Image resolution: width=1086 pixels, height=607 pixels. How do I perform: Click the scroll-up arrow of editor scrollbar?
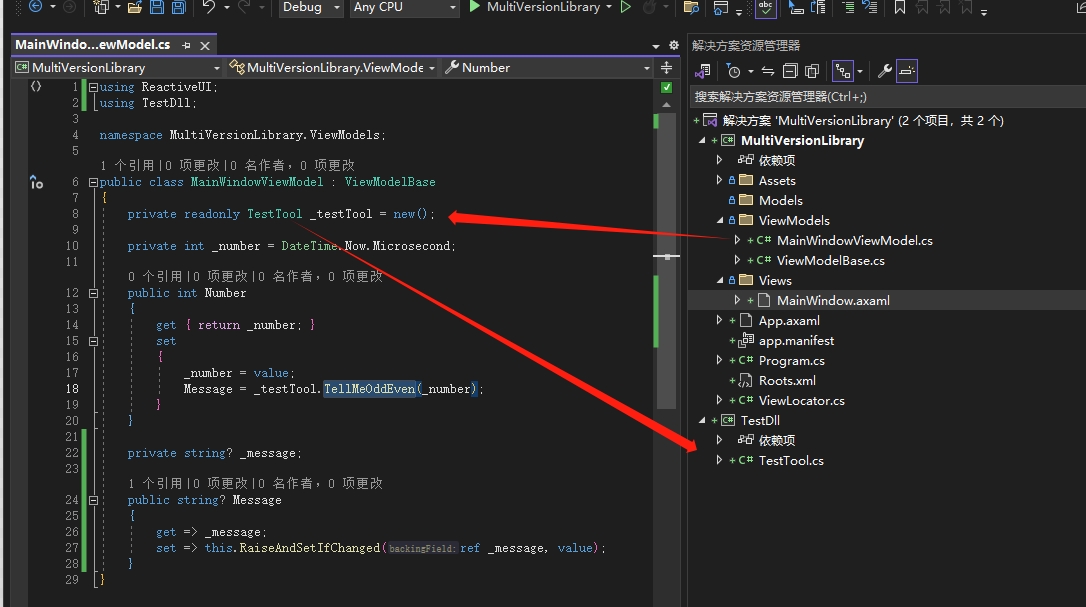(666, 105)
